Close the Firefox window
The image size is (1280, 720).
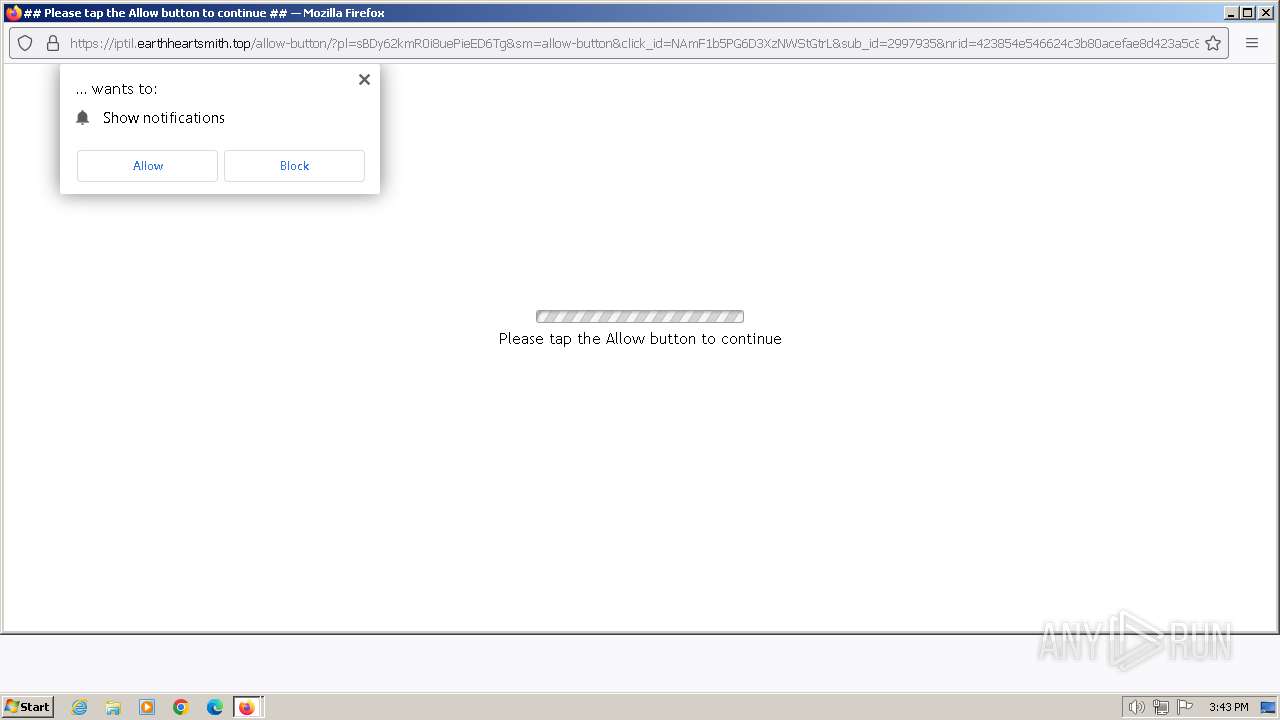tap(1265, 13)
